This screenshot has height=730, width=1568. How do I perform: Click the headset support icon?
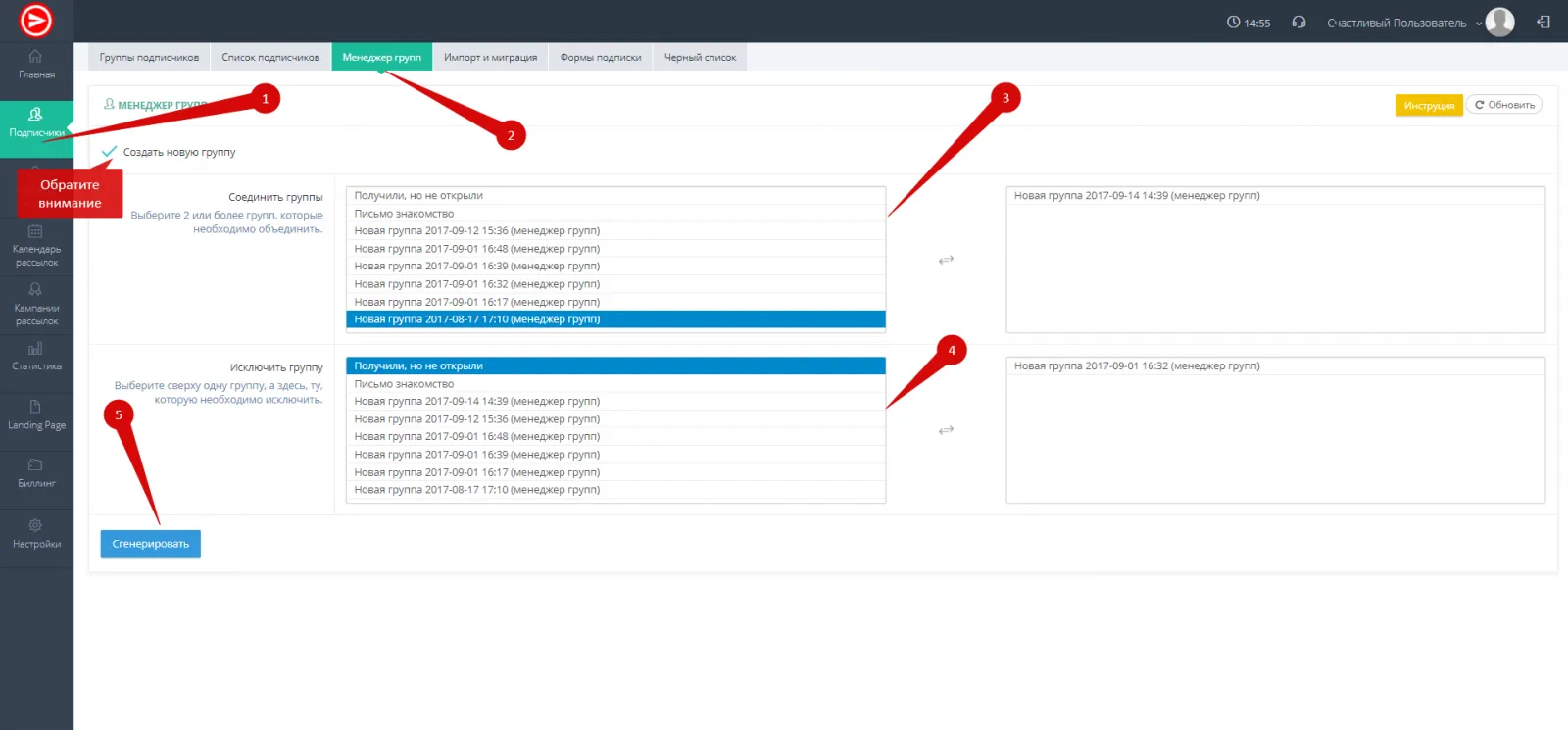coord(1298,23)
